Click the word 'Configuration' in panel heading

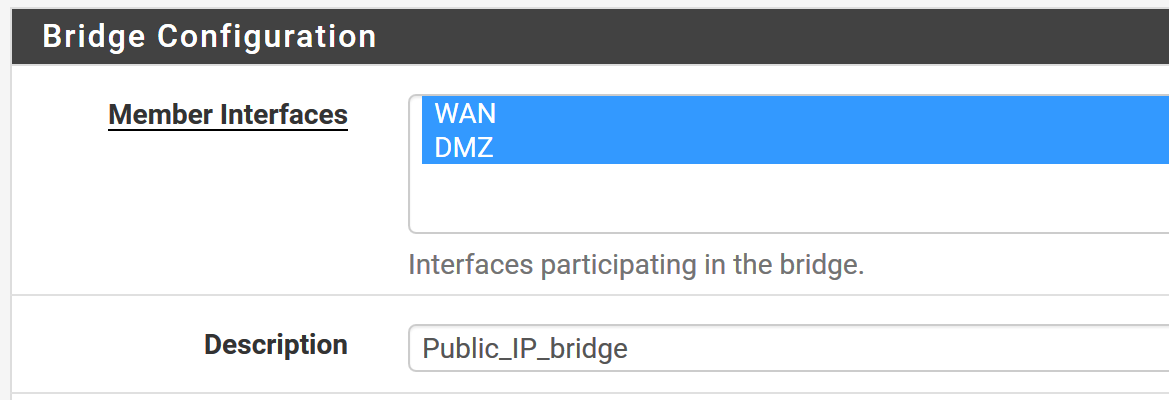point(267,36)
